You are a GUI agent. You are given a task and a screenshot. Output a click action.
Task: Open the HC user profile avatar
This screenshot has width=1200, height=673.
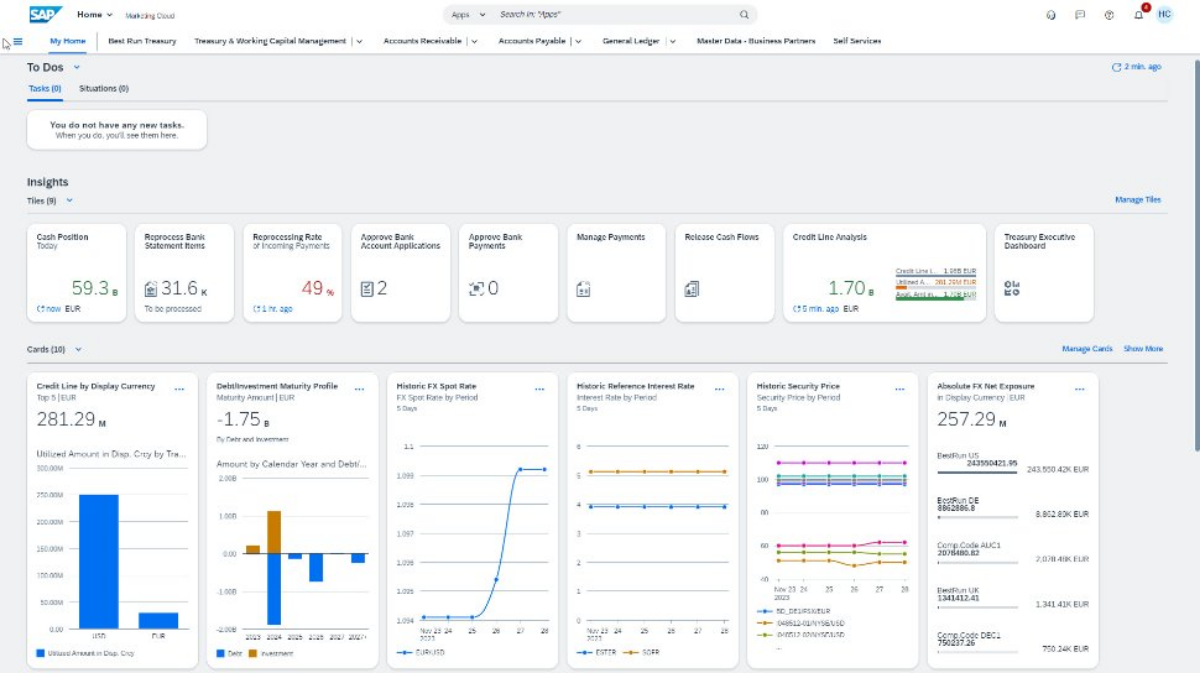click(x=1164, y=15)
